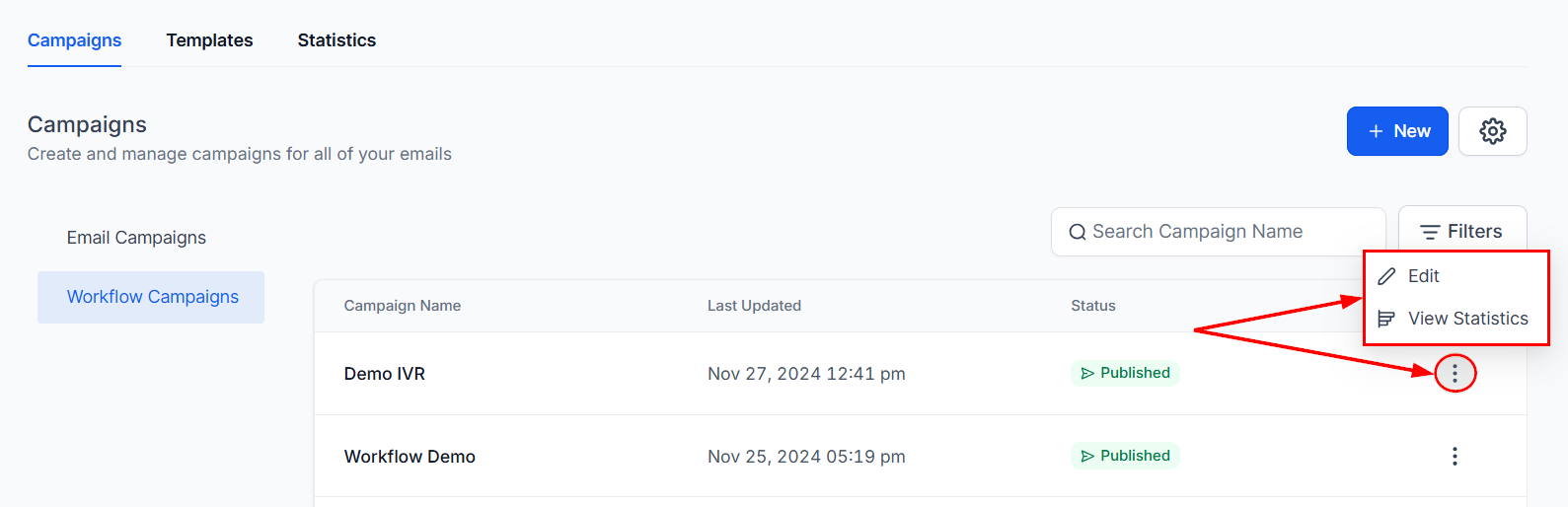Open the Demo IVR campaign

coord(385,374)
